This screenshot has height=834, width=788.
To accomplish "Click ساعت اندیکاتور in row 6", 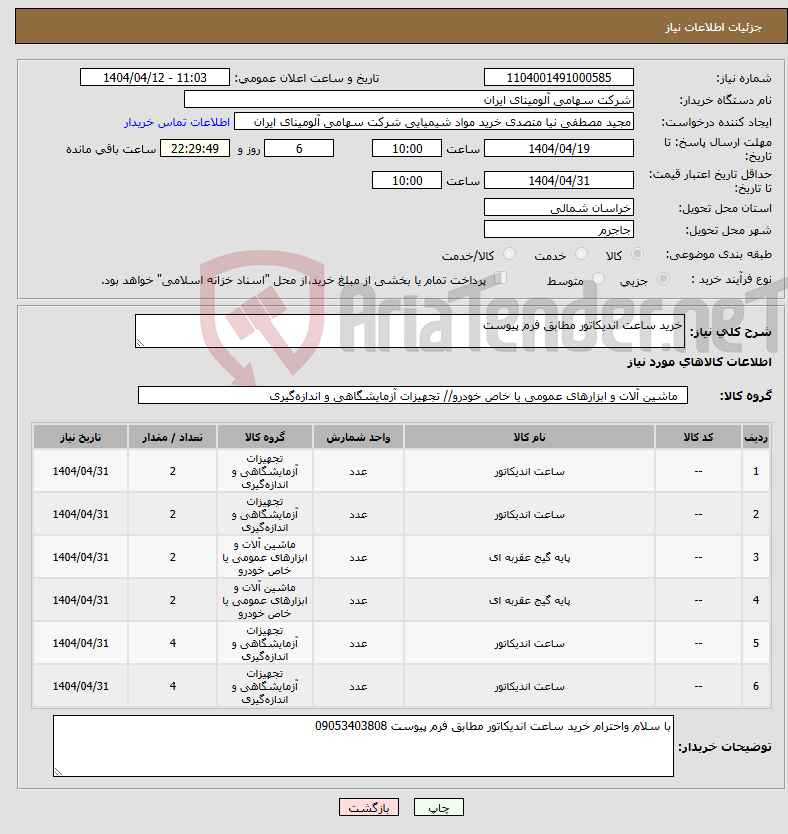I will (530, 687).
